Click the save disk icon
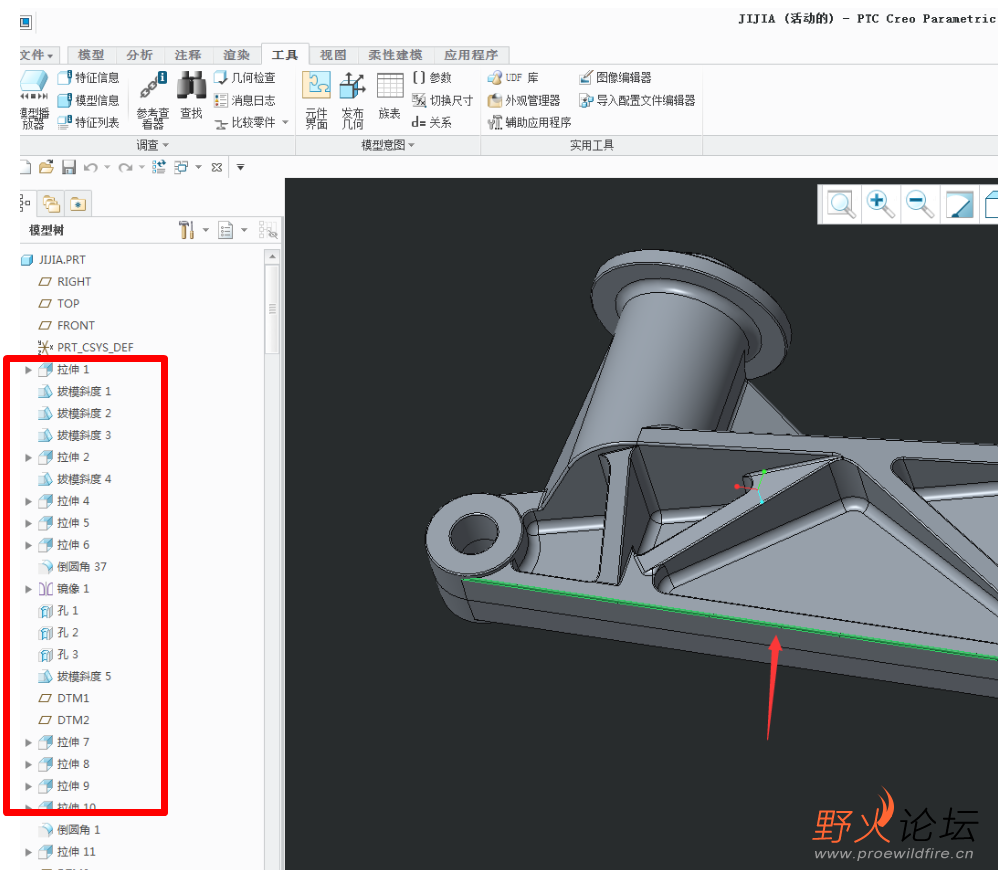 pos(69,167)
